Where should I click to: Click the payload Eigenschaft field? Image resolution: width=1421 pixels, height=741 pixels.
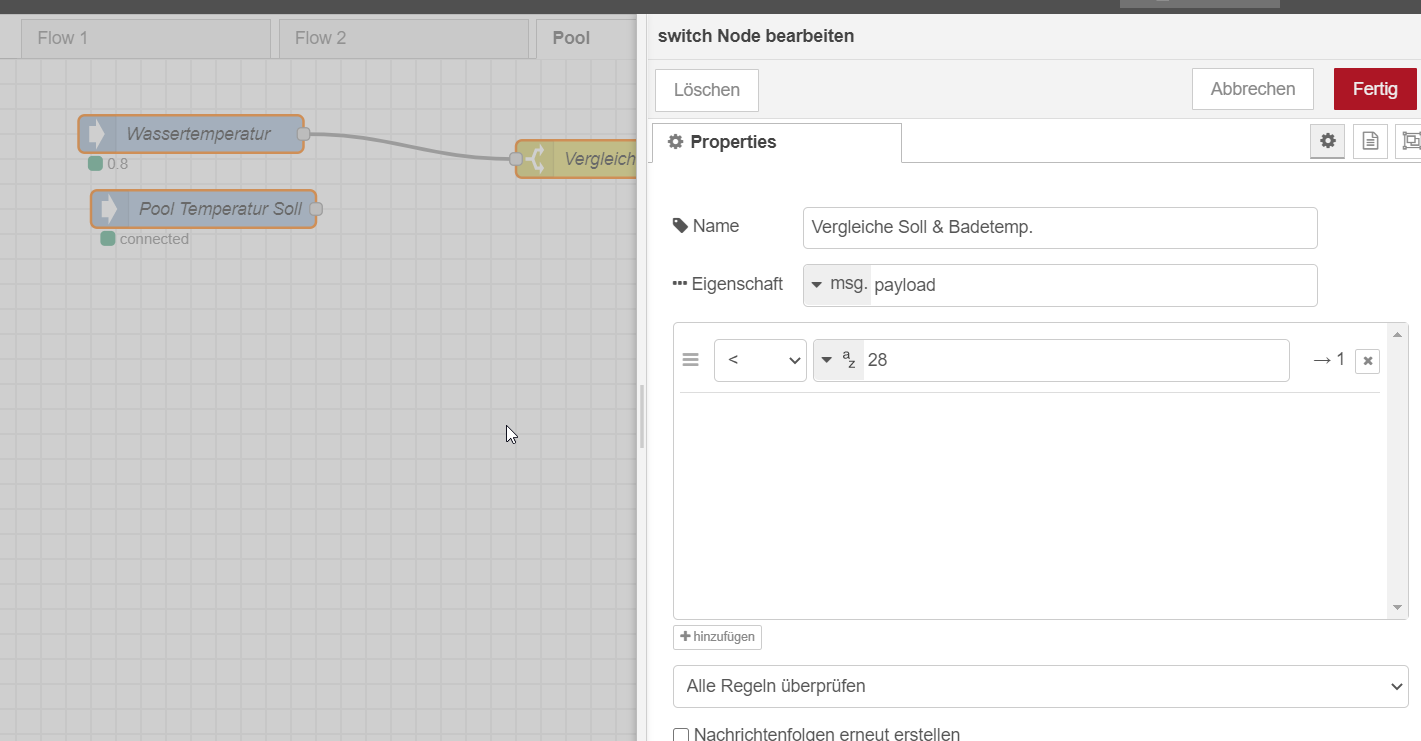coord(1094,285)
